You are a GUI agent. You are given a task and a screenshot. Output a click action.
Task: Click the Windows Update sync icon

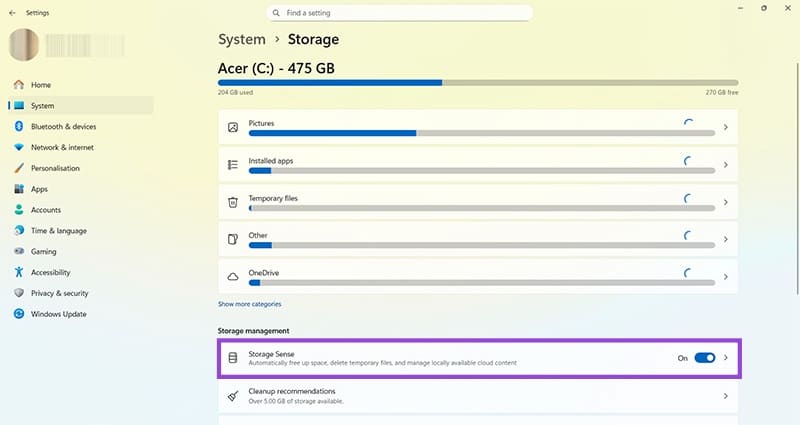tap(19, 314)
